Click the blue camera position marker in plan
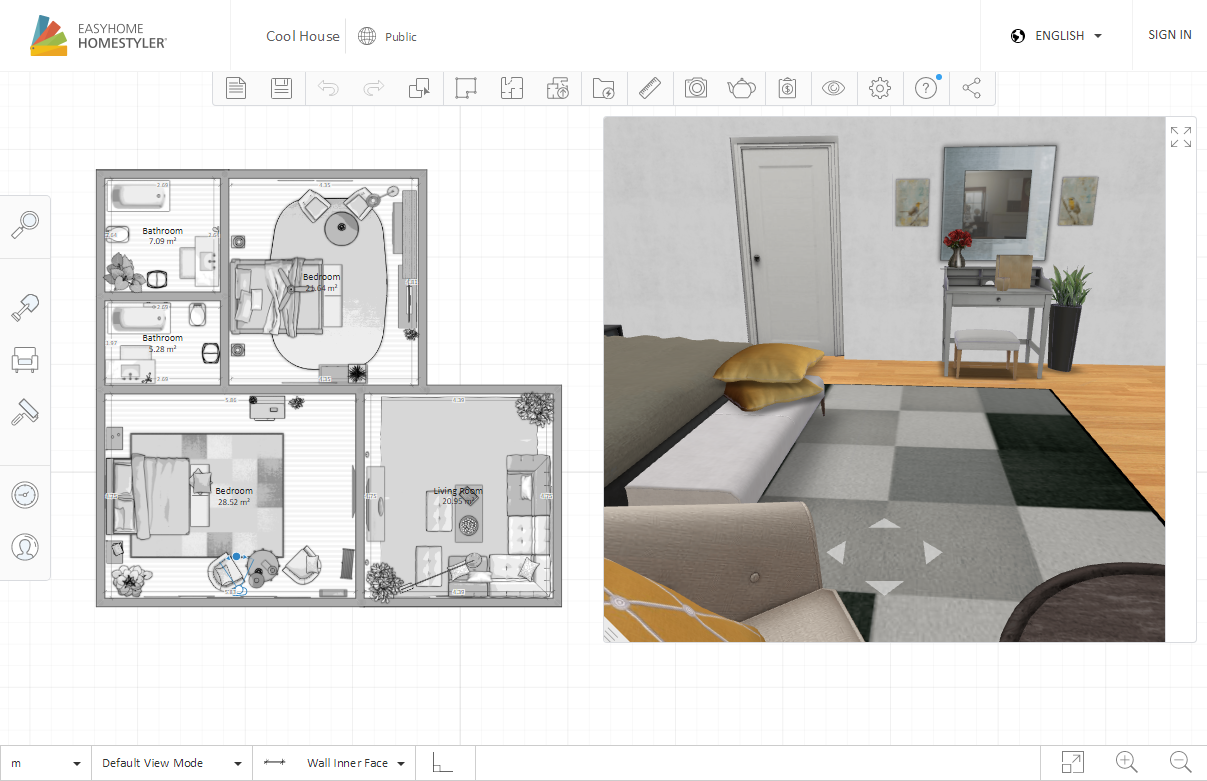The width and height of the screenshot is (1207, 781). [x=237, y=556]
